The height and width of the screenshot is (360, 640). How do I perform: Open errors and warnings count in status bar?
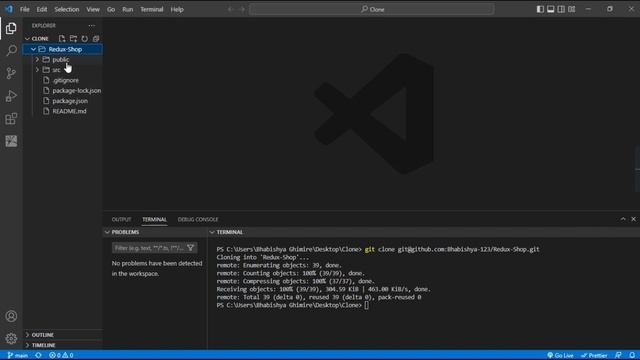coord(61,356)
